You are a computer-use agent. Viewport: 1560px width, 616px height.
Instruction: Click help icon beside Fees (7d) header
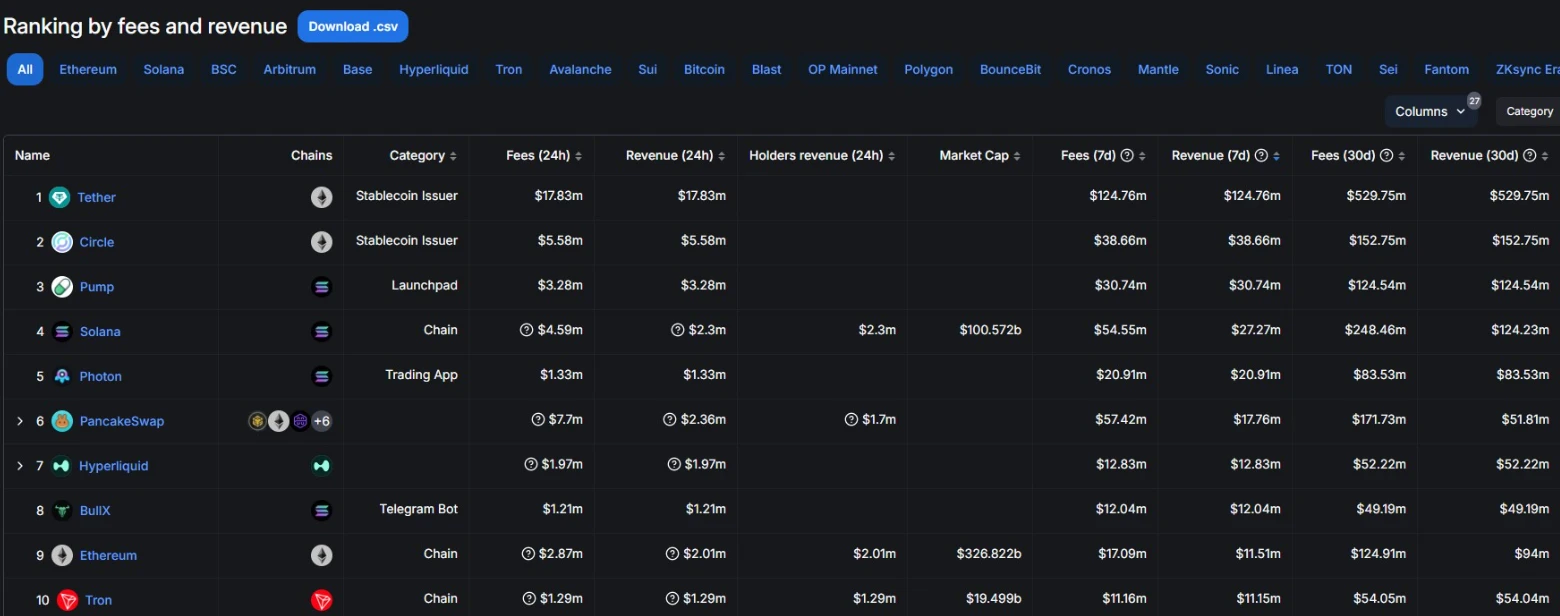(1127, 155)
